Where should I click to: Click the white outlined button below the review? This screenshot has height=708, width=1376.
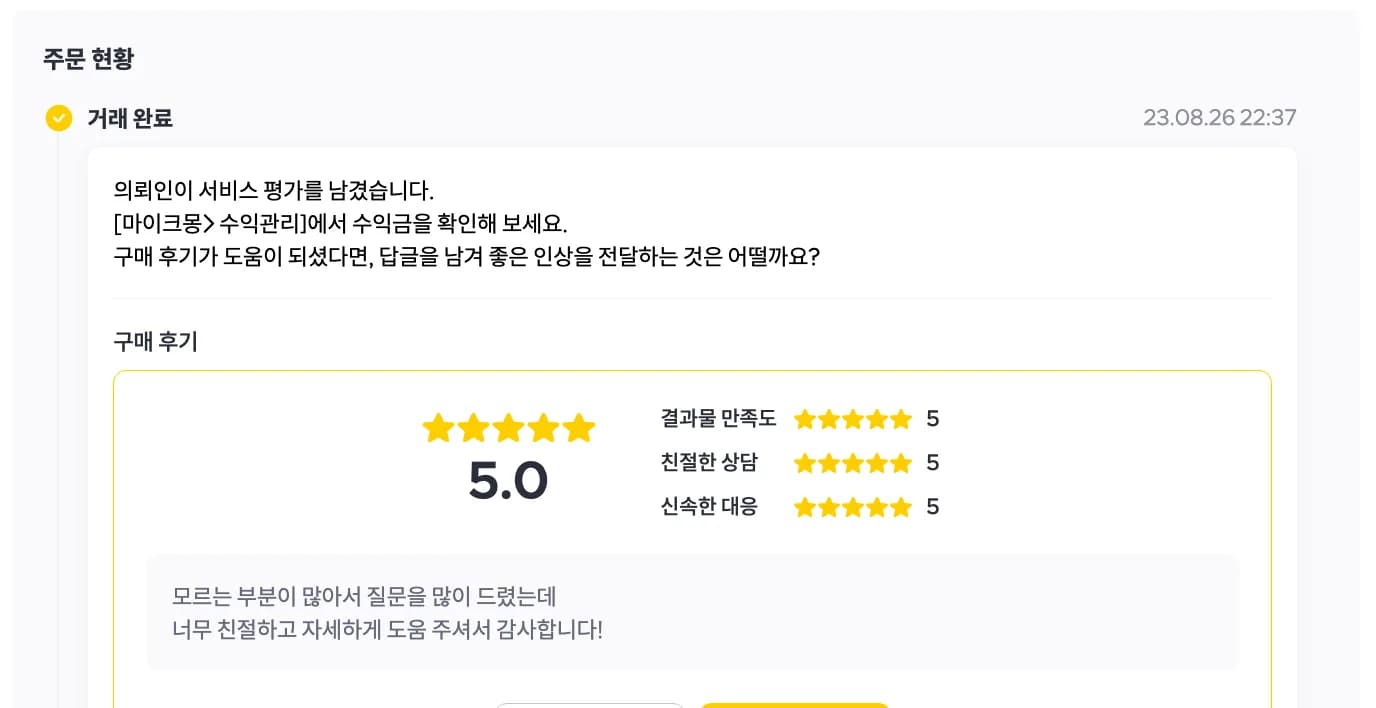tap(589, 705)
